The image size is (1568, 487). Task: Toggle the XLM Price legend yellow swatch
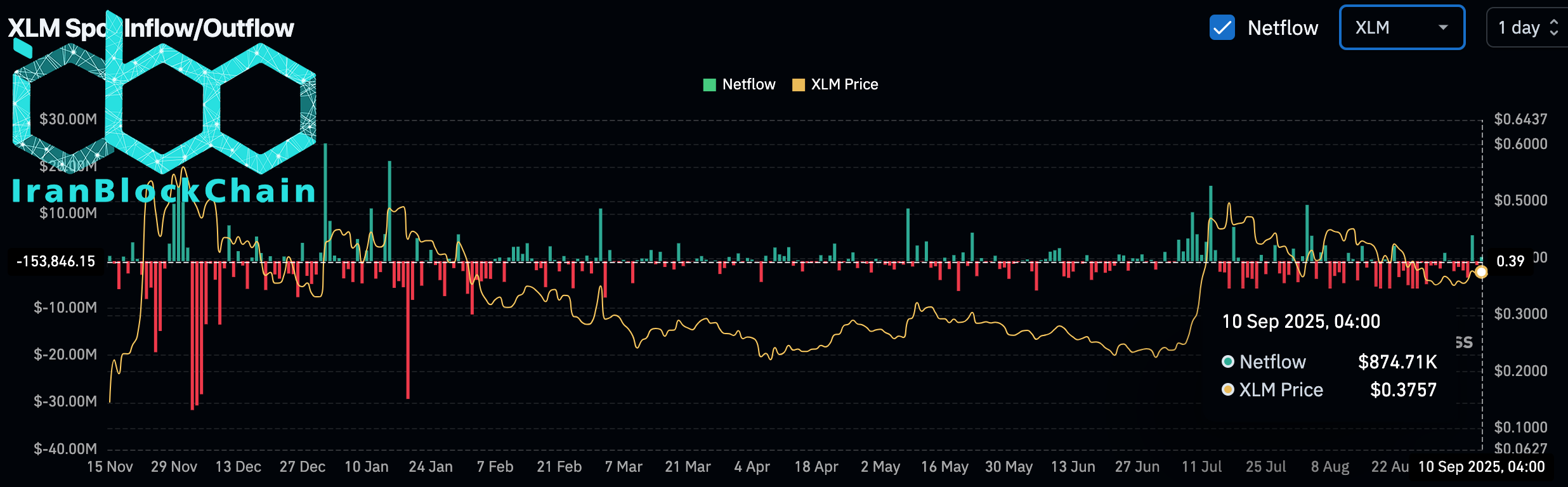coord(799,85)
